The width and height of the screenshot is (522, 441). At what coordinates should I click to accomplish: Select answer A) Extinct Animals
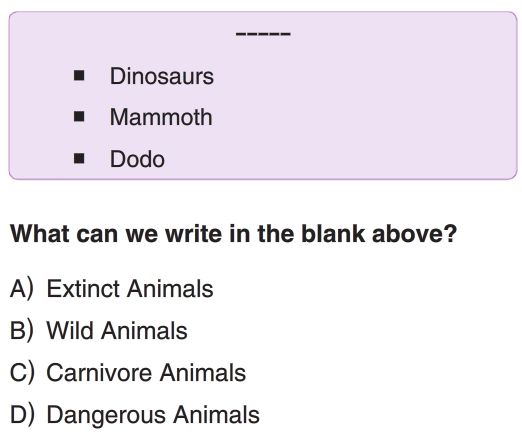click(x=112, y=289)
